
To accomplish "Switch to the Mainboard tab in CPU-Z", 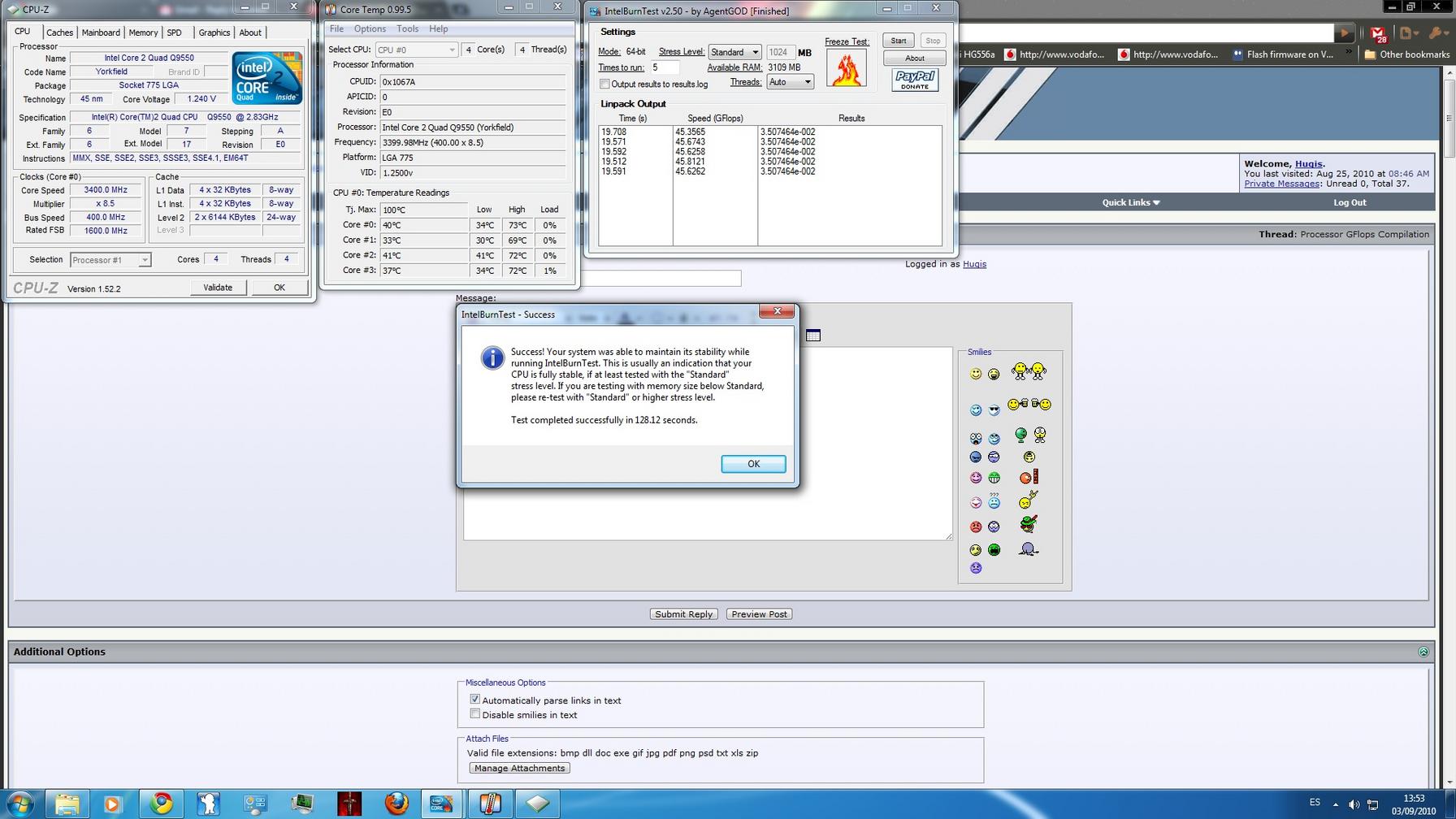I will coord(101,32).
